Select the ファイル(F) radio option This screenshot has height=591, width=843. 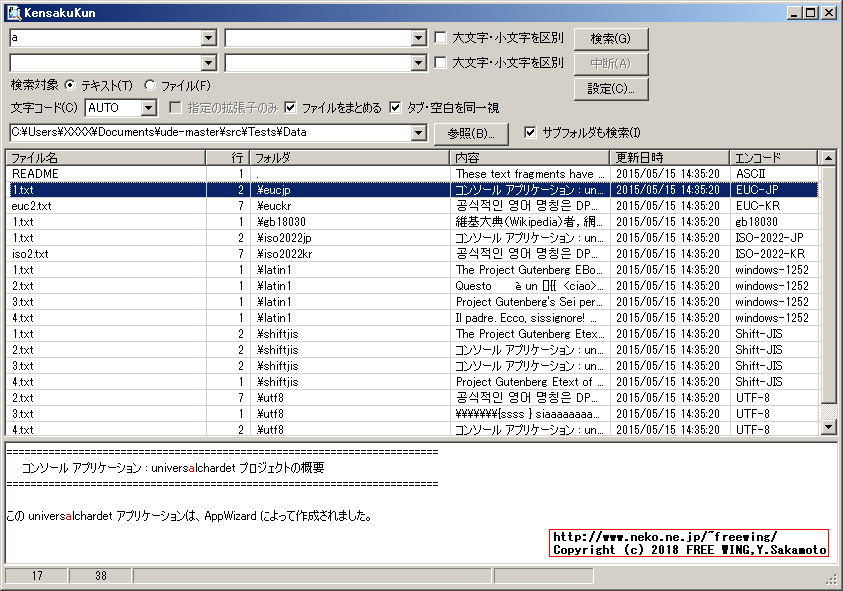click(149, 85)
